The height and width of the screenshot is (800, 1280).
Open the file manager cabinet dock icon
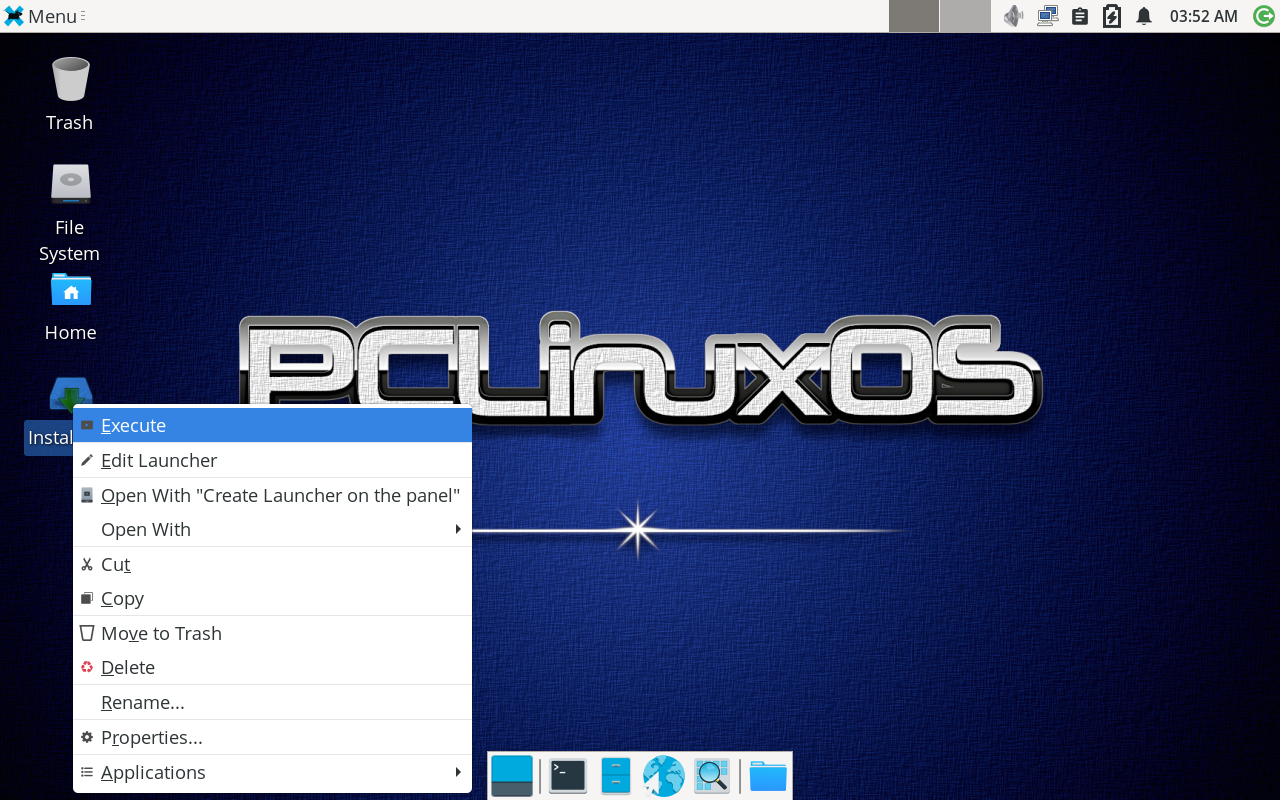pyautogui.click(x=616, y=776)
